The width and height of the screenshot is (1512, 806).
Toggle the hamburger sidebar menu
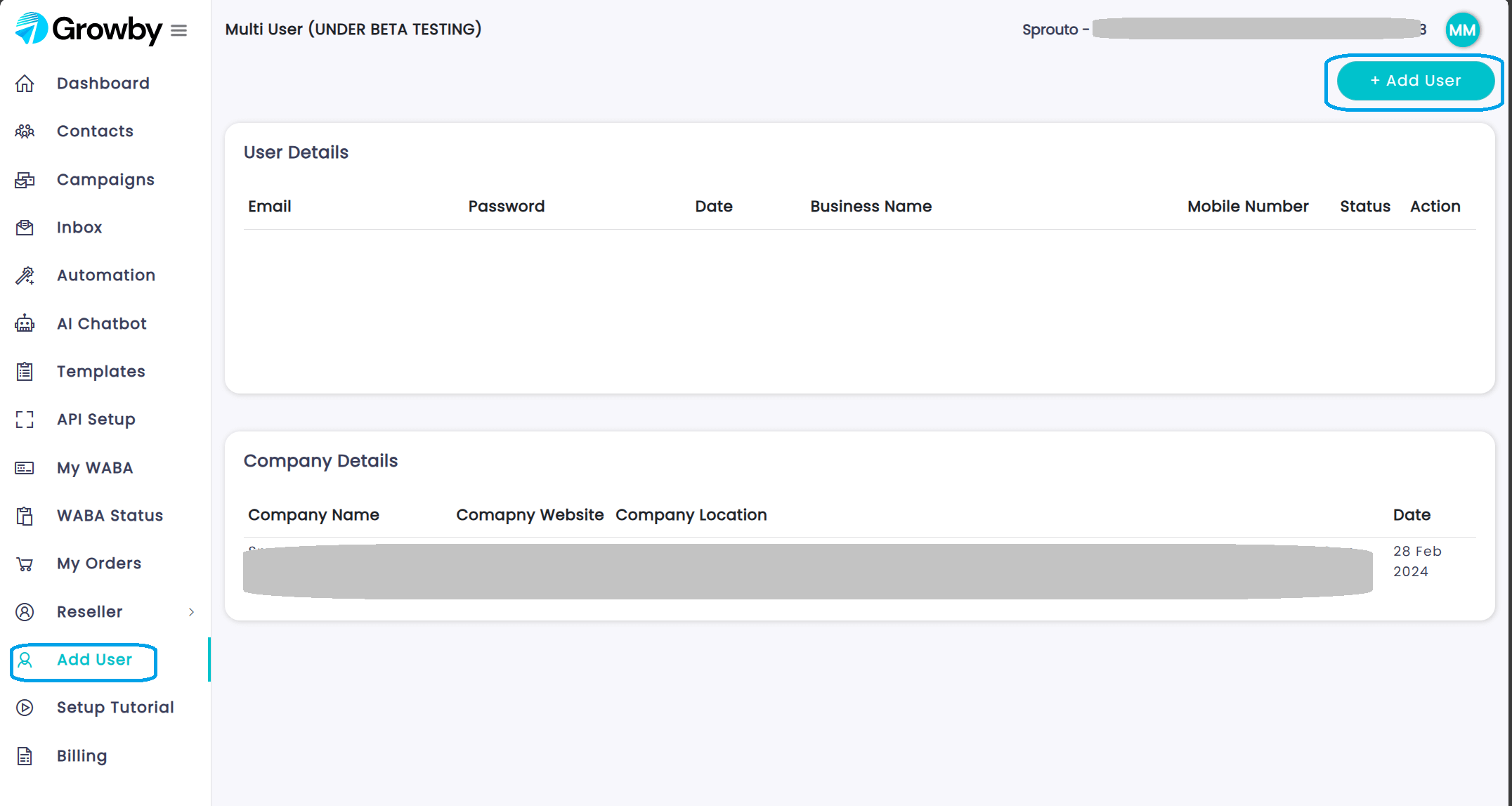point(179,30)
